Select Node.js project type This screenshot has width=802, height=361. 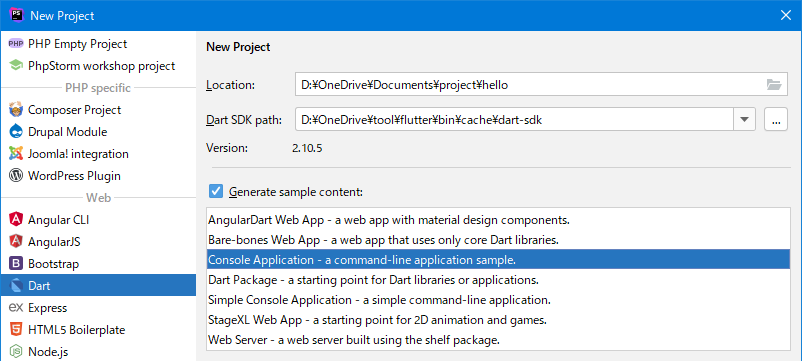point(98,352)
